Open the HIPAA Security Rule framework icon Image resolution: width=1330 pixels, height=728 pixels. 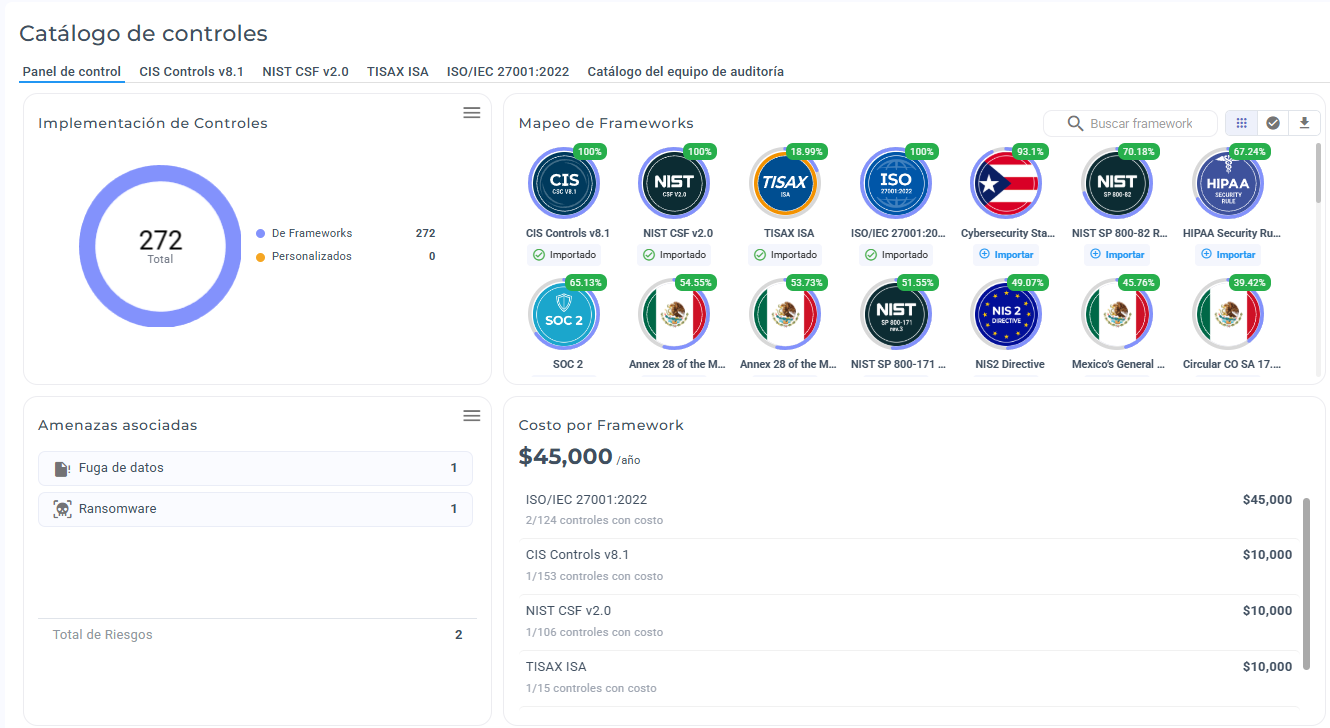1227,184
